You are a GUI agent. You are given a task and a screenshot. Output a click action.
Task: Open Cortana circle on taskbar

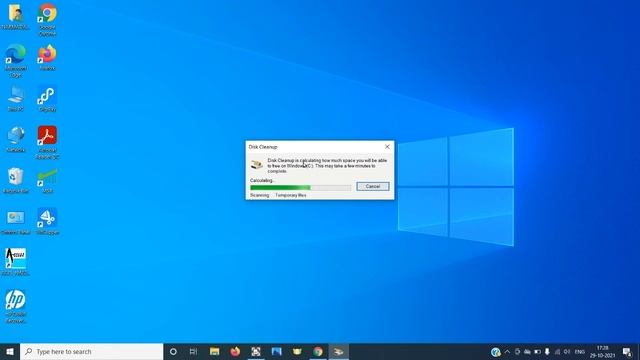pos(173,351)
